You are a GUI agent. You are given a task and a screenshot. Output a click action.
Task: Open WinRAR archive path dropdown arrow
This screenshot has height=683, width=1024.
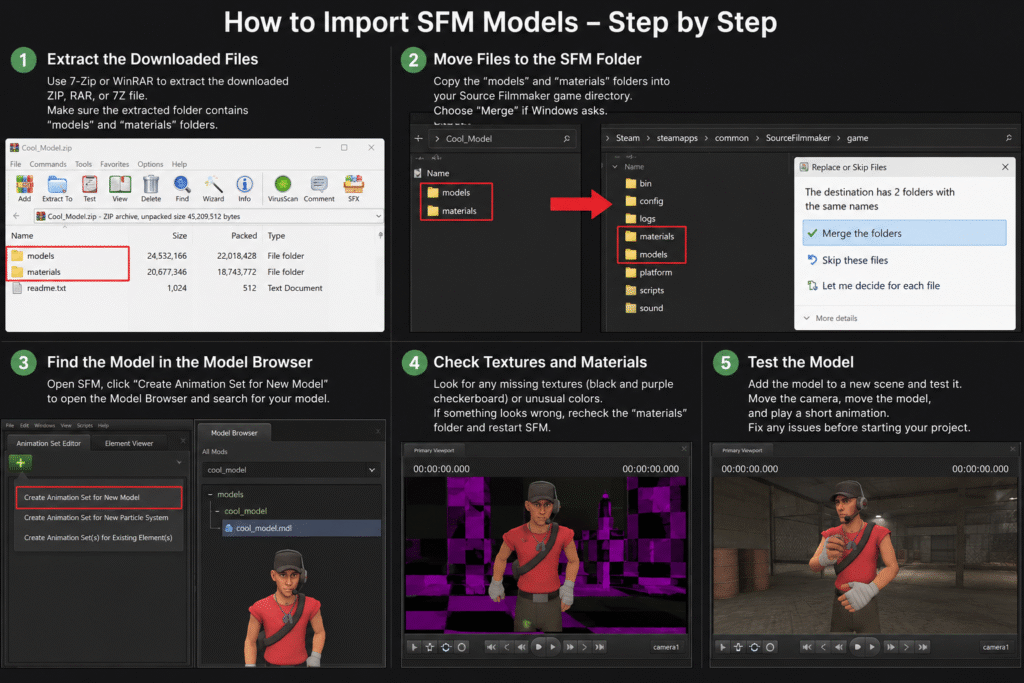pyautogui.click(x=378, y=216)
